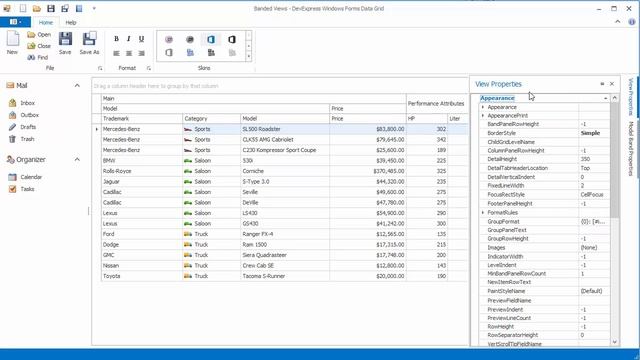
Task: Open the Trash folder
Action: point(27,139)
